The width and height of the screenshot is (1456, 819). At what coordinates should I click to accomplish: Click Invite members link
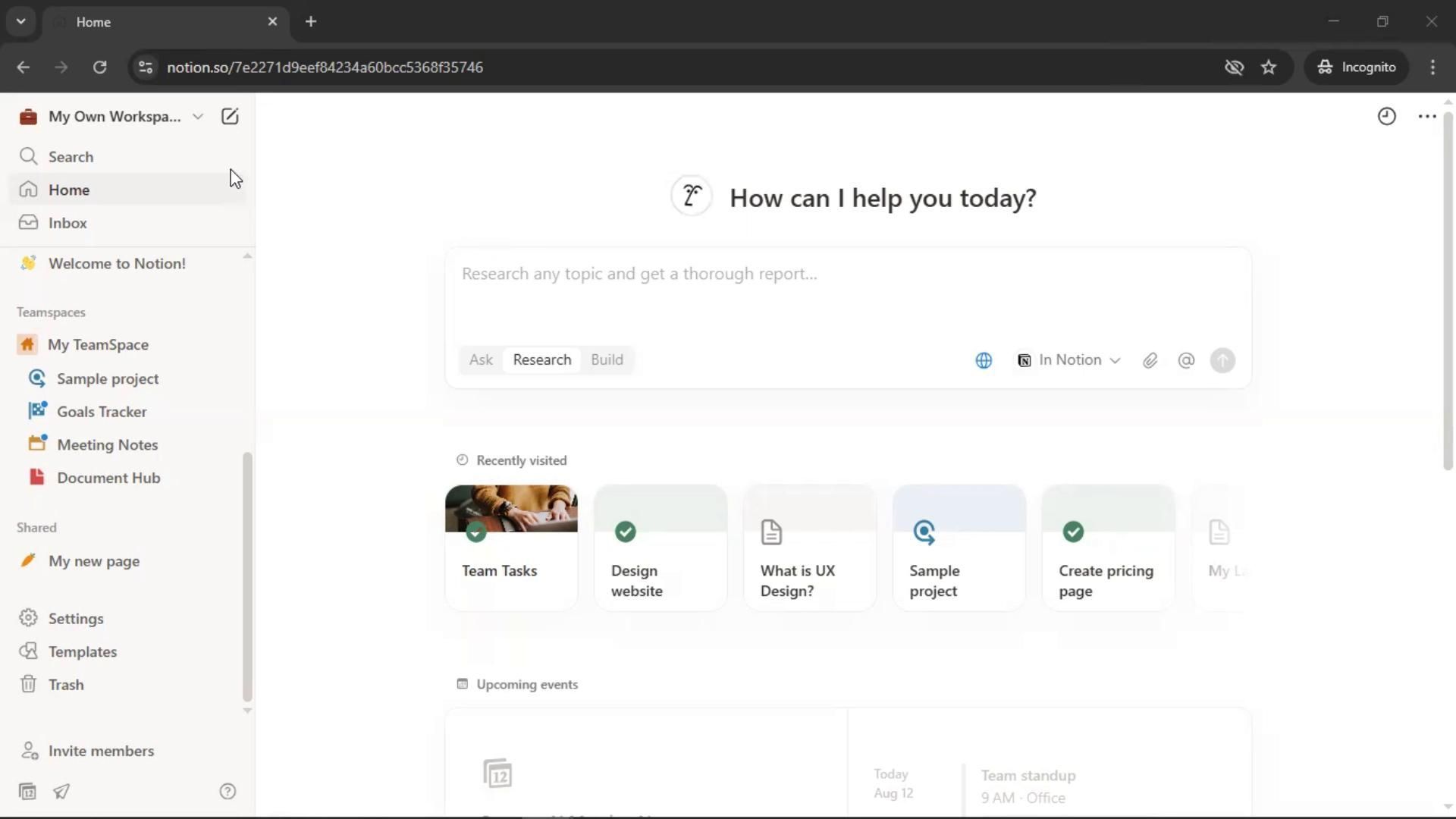[x=101, y=751]
